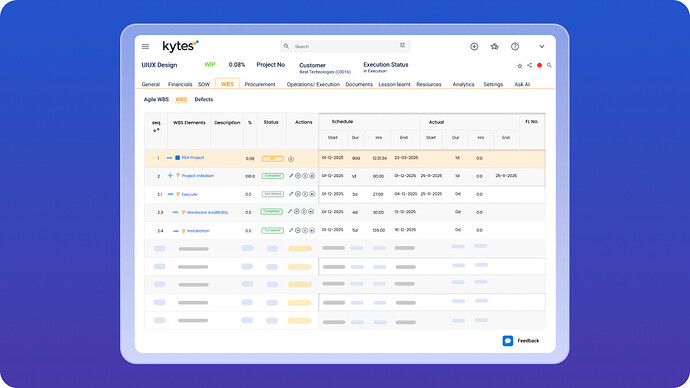Viewport: 690px width, 388px height.
Task: Edit Project Initiation with the pencil icon
Action: coord(291,176)
